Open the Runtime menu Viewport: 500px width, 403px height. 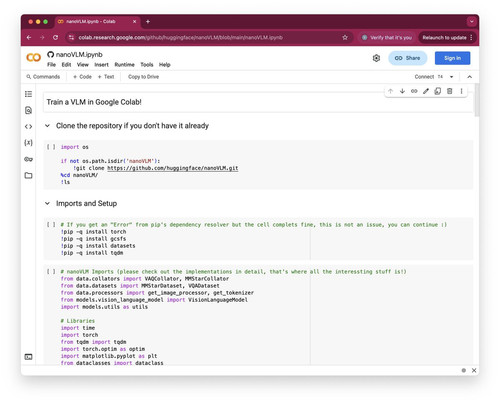tap(125, 65)
